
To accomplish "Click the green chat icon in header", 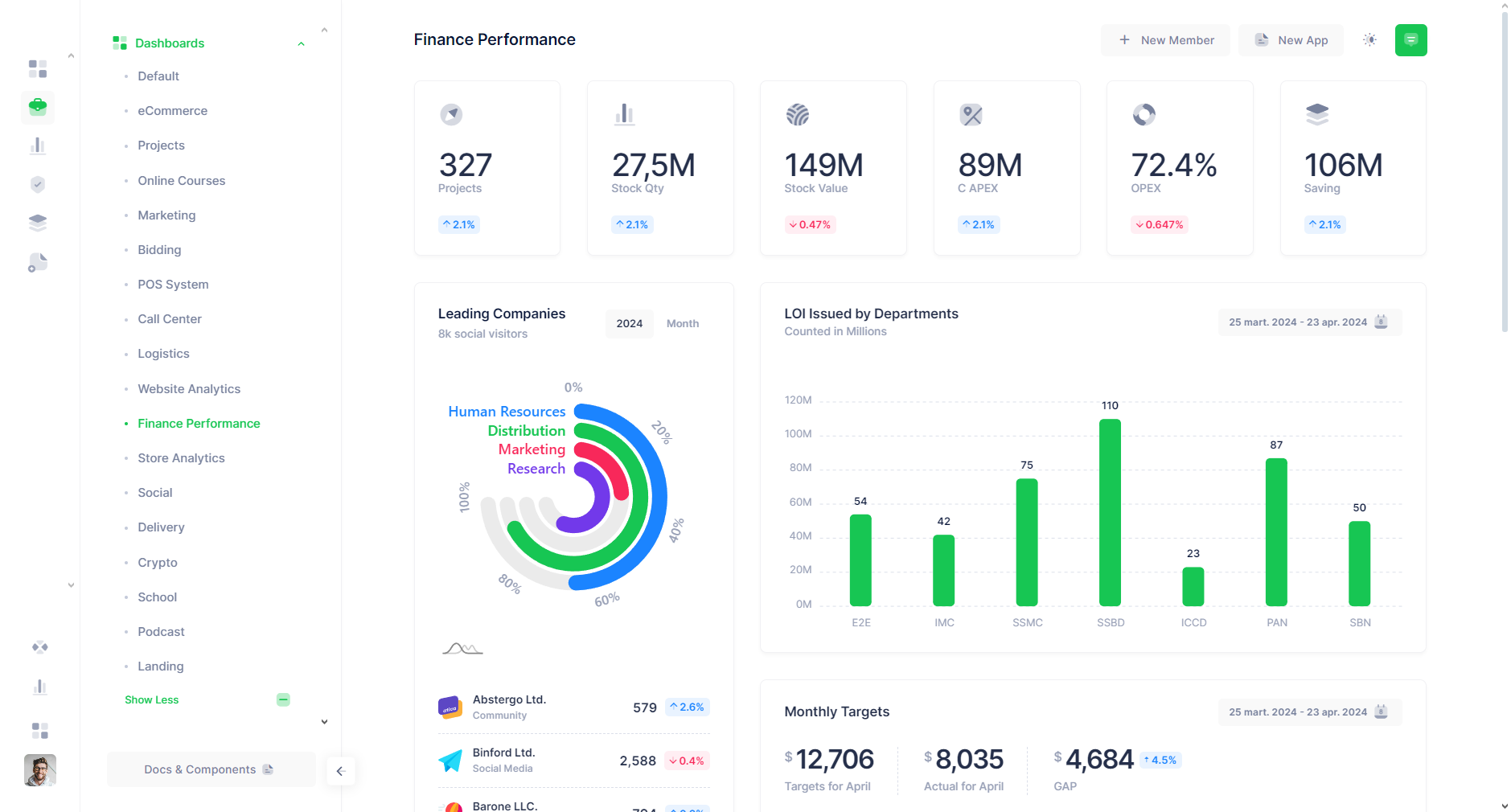I will coord(1410,40).
